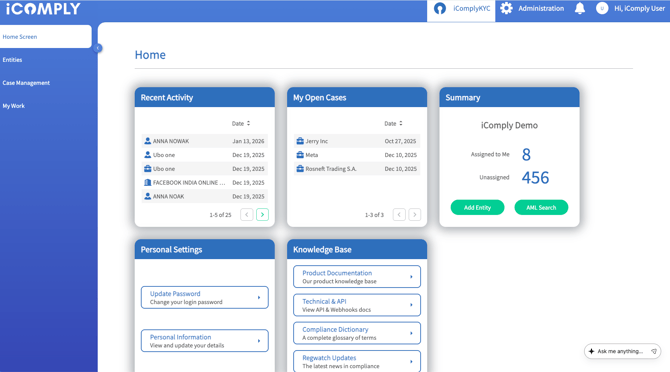
Task: Click the user avatar icon
Action: pos(602,8)
